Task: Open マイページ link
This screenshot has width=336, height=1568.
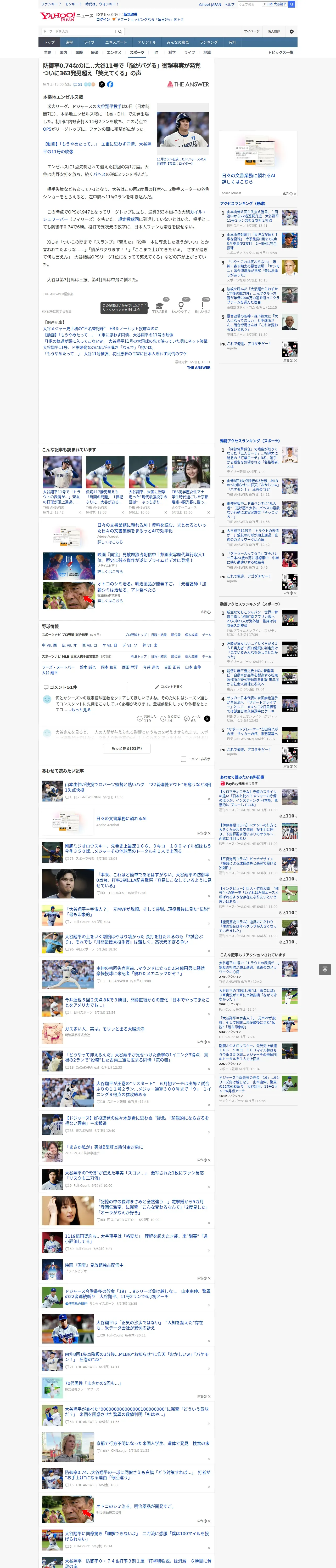Action: click(252, 31)
